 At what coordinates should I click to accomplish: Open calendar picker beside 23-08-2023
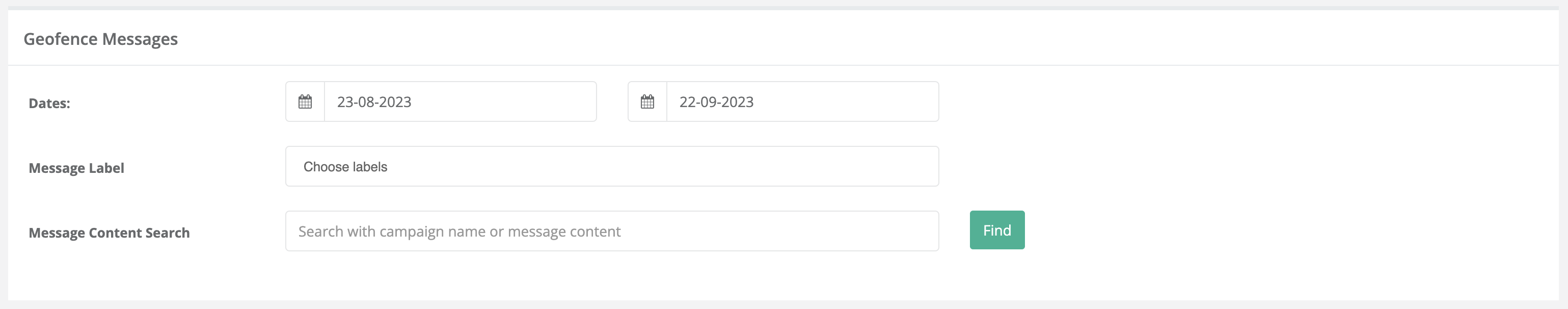coord(305,102)
